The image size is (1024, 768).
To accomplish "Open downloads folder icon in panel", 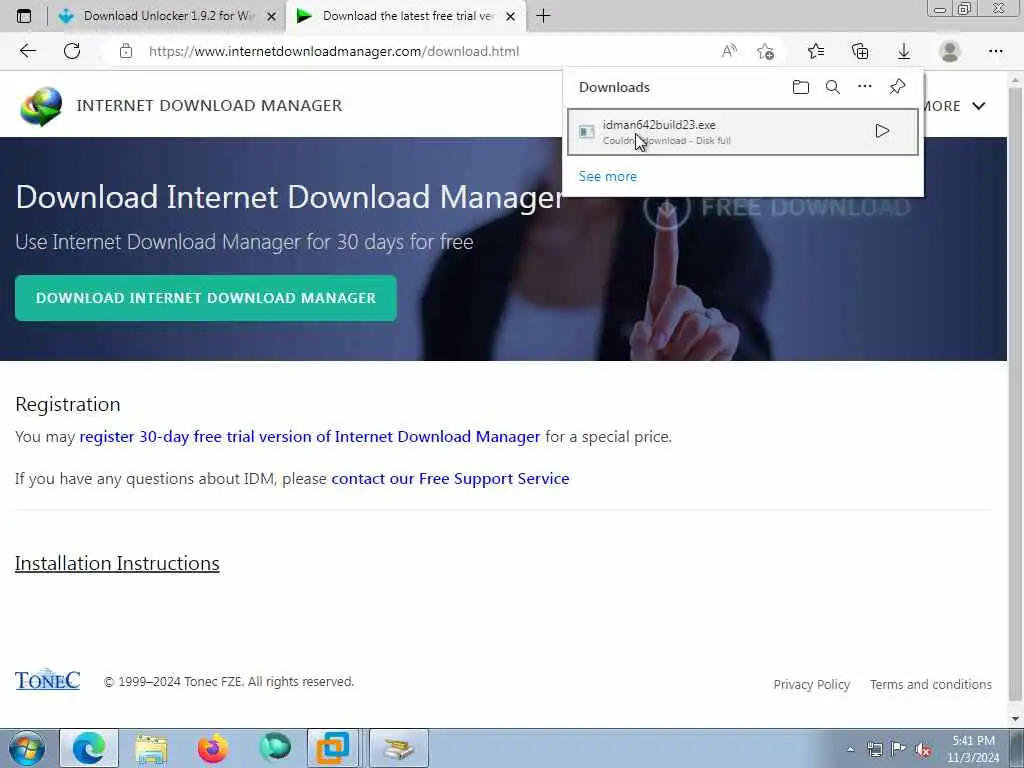I will (x=801, y=87).
